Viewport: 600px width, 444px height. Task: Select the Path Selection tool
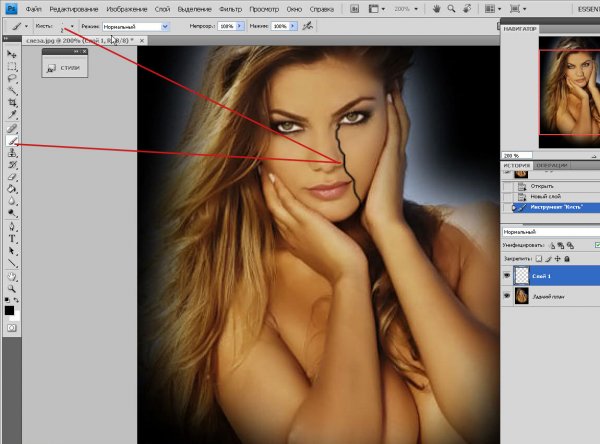[12, 251]
